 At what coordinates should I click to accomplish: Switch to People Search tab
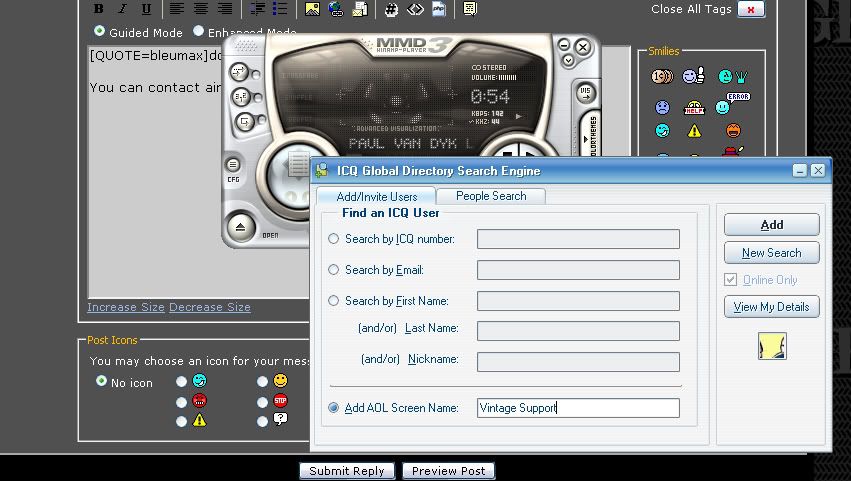(491, 196)
